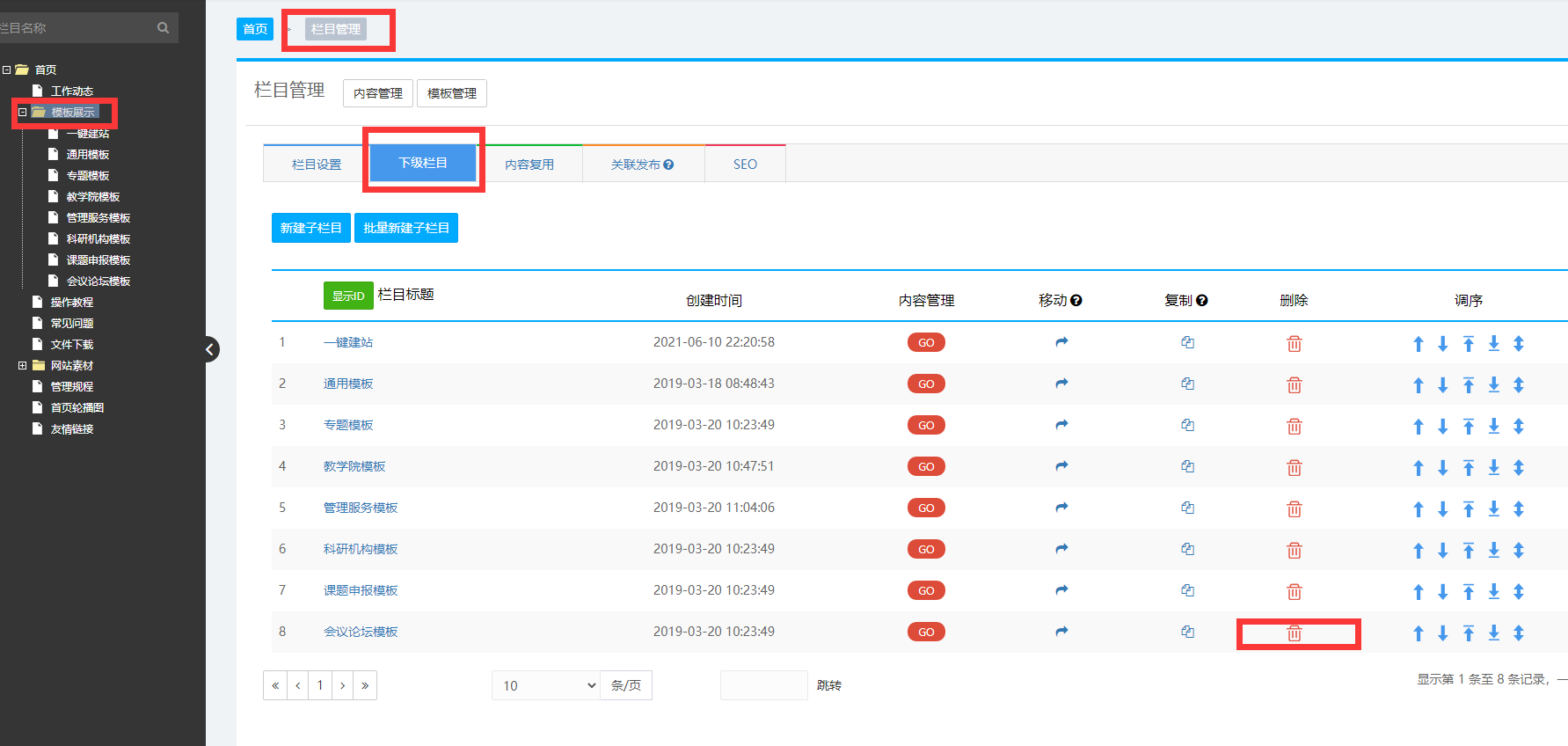Click help icon next to 关联发布
This screenshot has width=1568, height=746.
669,165
